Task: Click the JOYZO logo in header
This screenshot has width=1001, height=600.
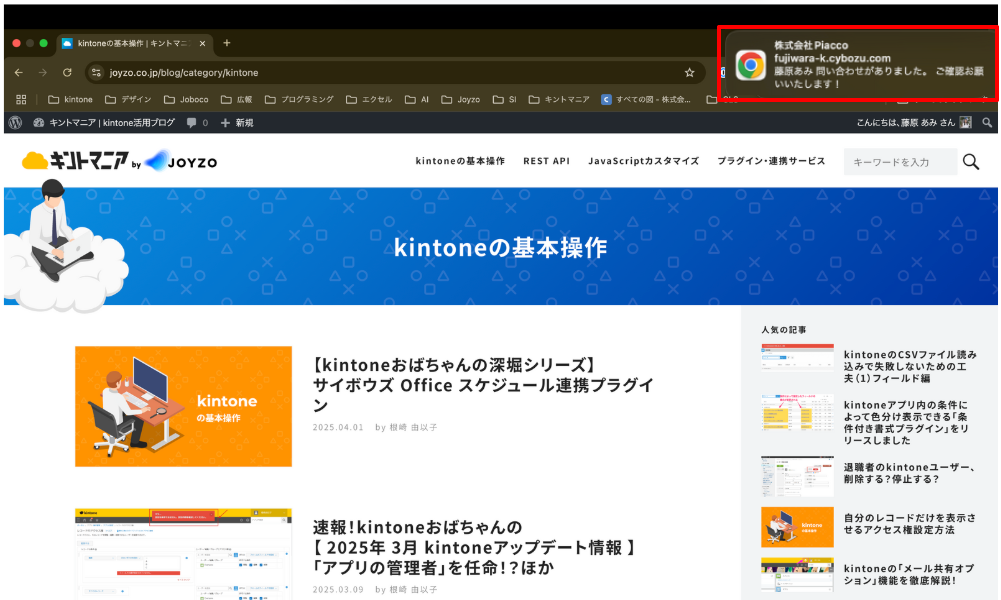Action: (181, 161)
